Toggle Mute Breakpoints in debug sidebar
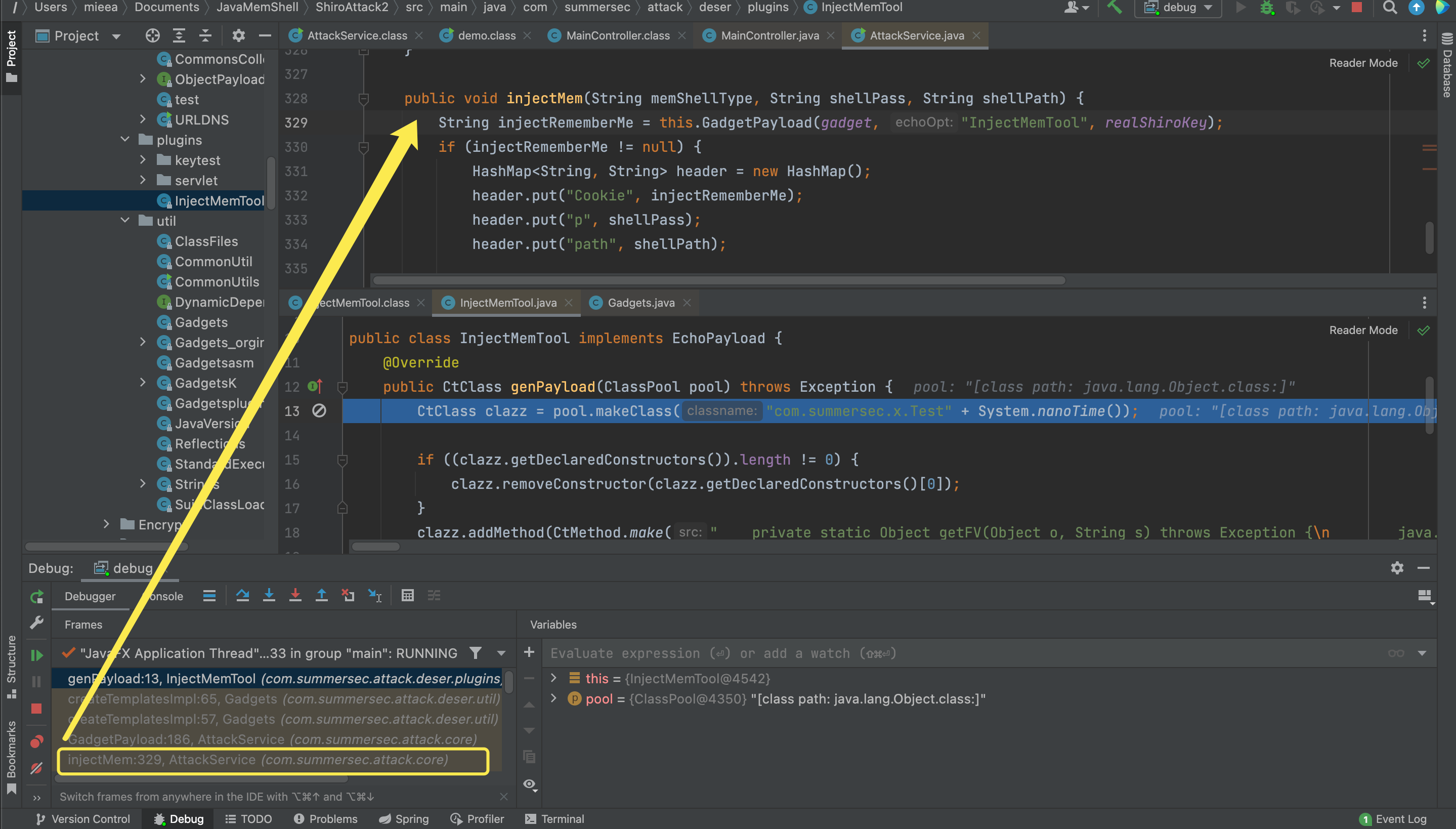The height and width of the screenshot is (829, 1456). (36, 769)
